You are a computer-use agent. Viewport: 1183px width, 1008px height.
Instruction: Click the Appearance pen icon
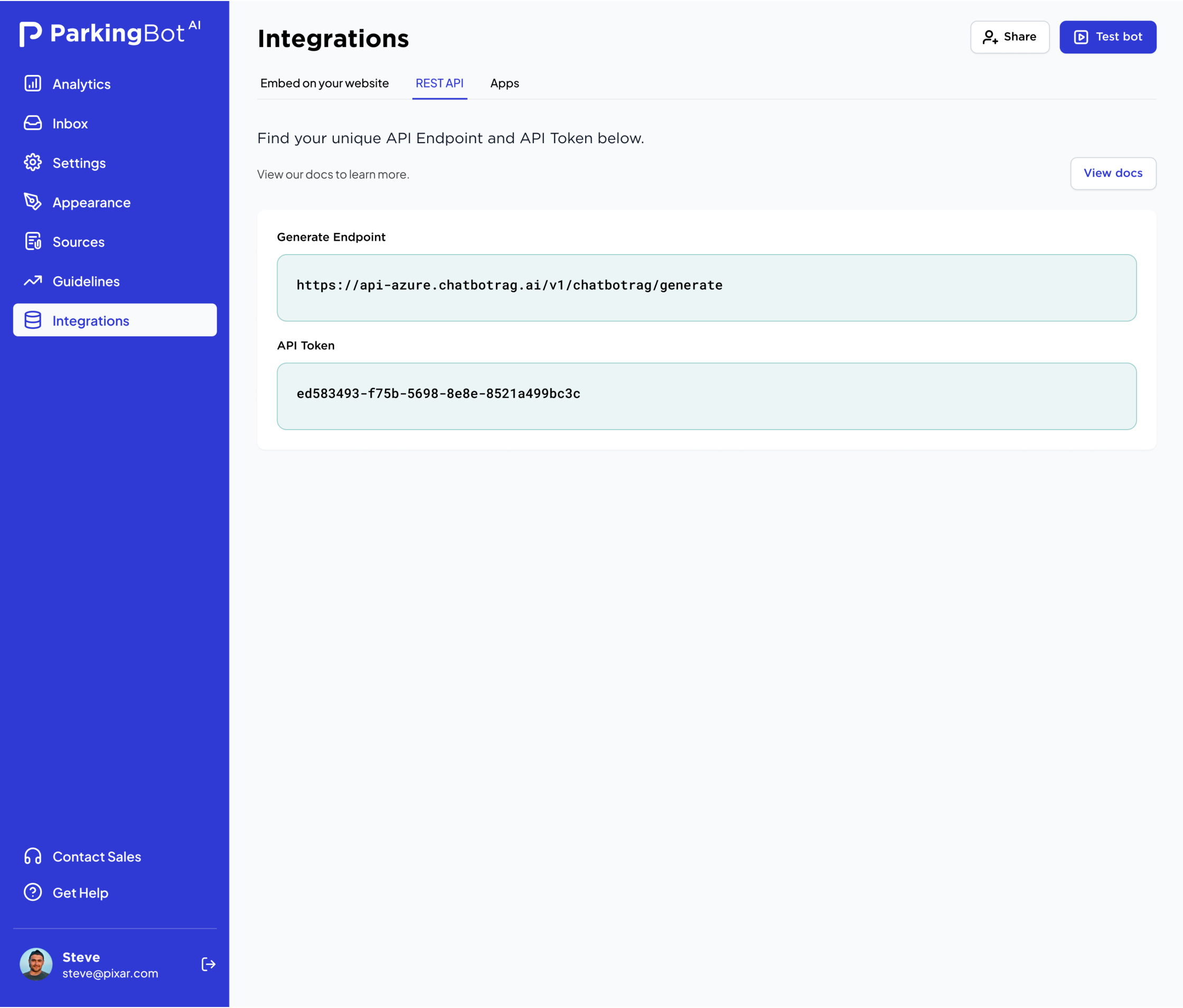tap(33, 202)
